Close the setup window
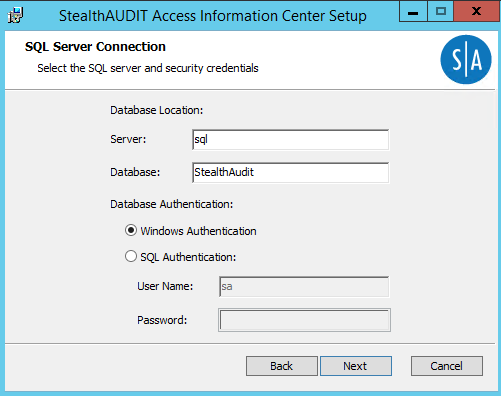Image resolution: width=501 pixels, height=396 pixels. tap(477, 12)
